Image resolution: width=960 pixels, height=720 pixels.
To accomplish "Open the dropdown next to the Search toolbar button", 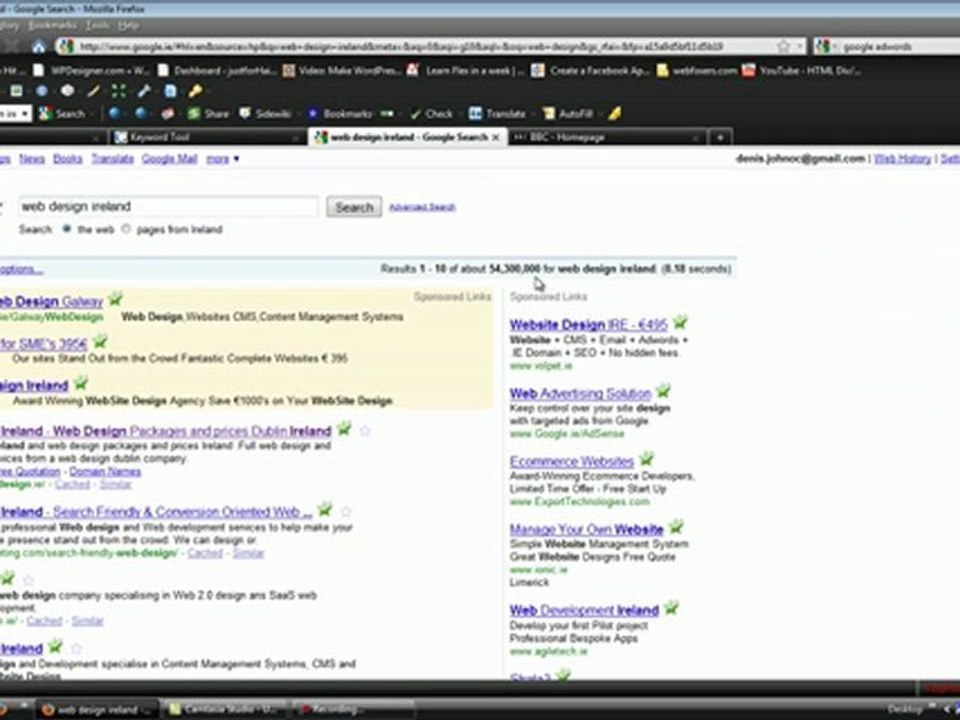I will point(92,114).
